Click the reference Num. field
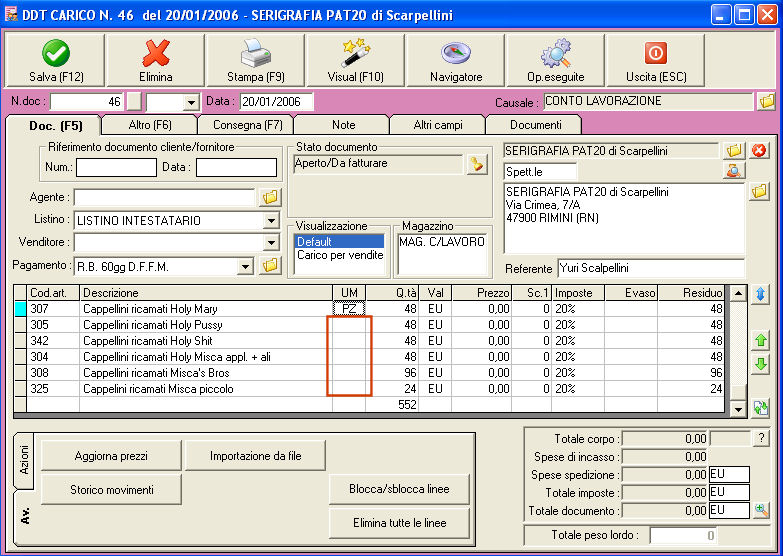Screen dimensions: 783x556 coord(116,167)
